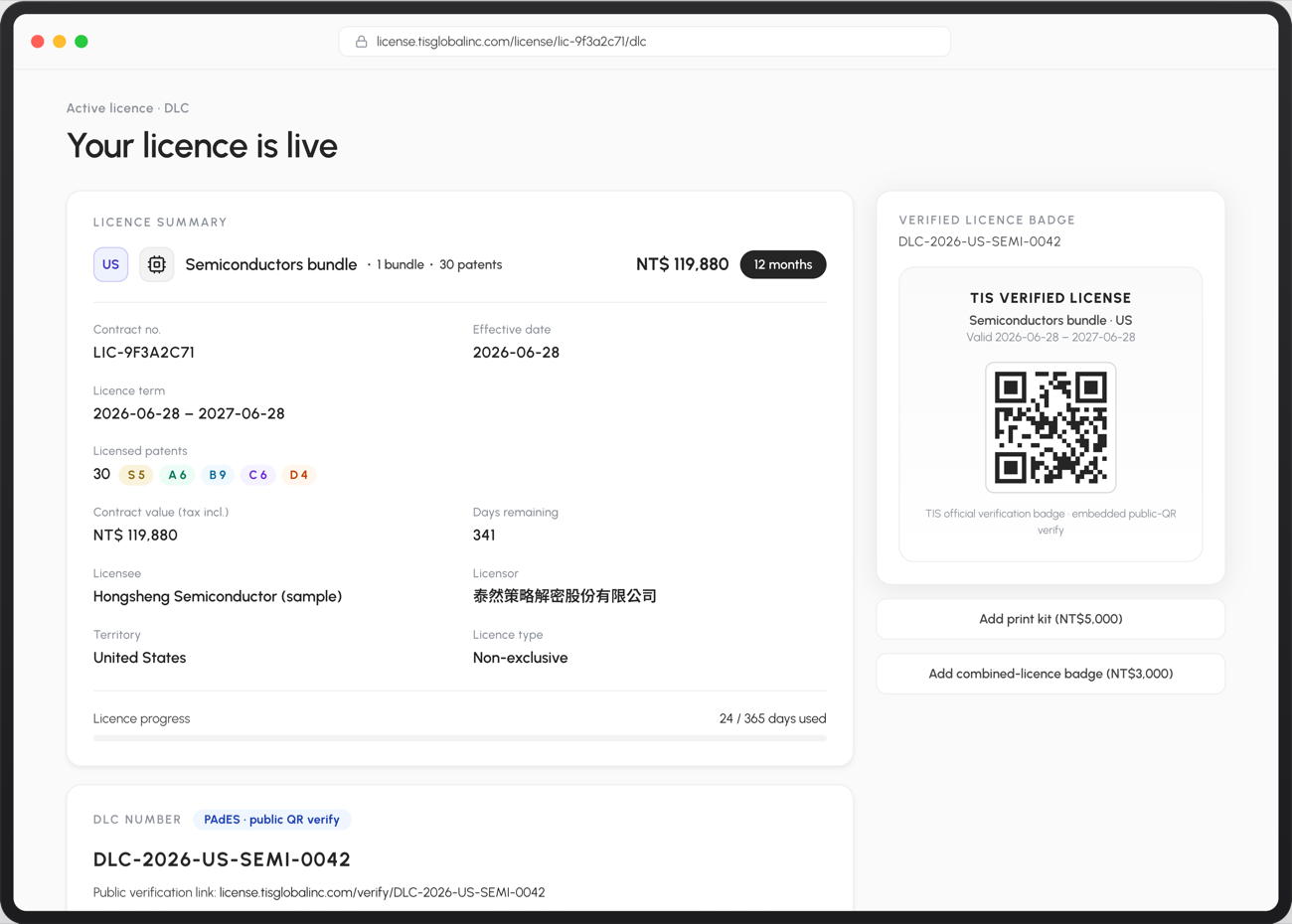Select the B9 patent tag

tap(218, 475)
